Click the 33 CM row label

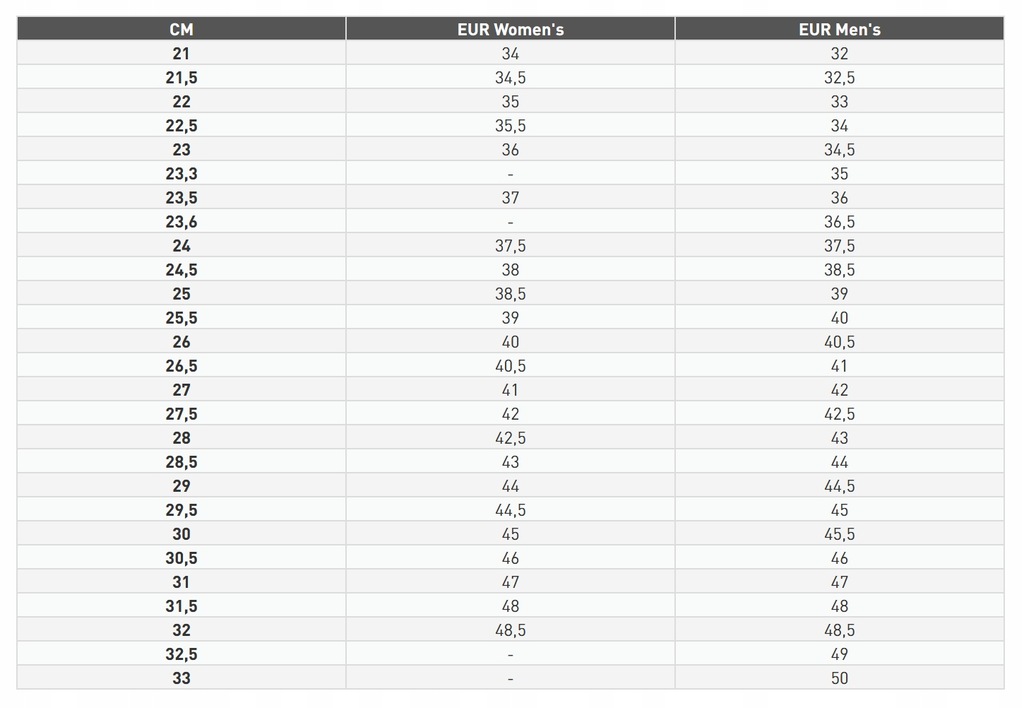click(x=181, y=678)
